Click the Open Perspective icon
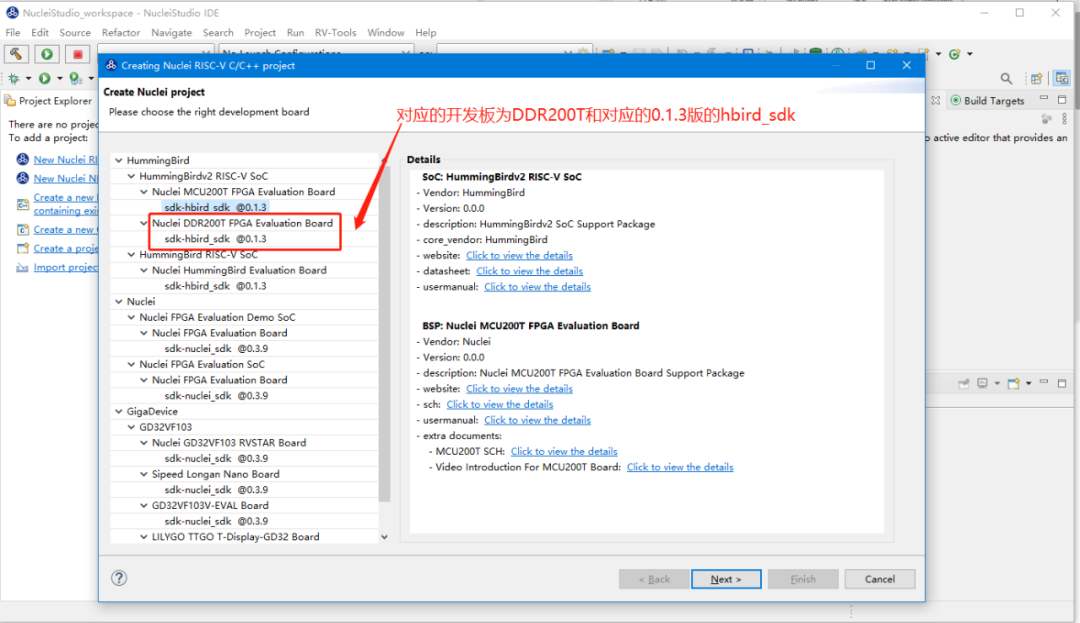The image size is (1080, 623). click(1037, 78)
